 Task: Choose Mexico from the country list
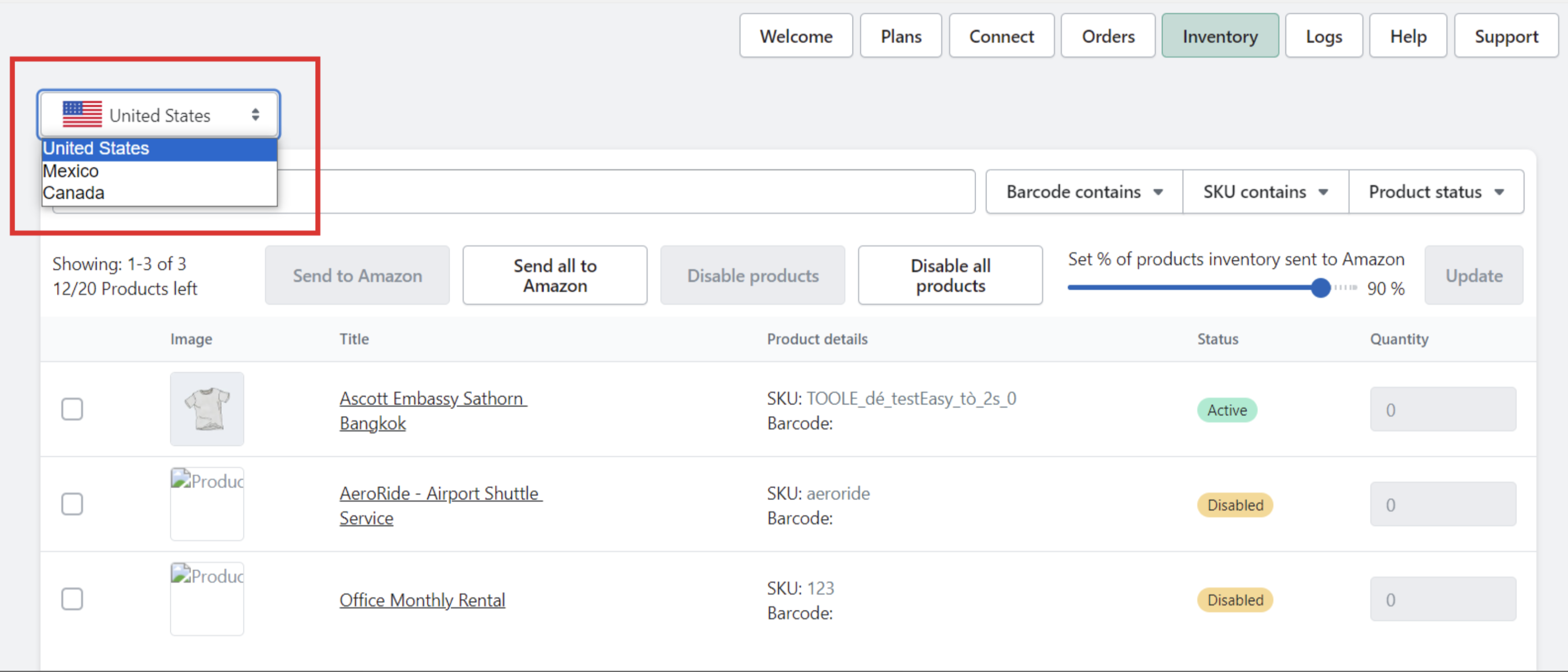coord(71,171)
